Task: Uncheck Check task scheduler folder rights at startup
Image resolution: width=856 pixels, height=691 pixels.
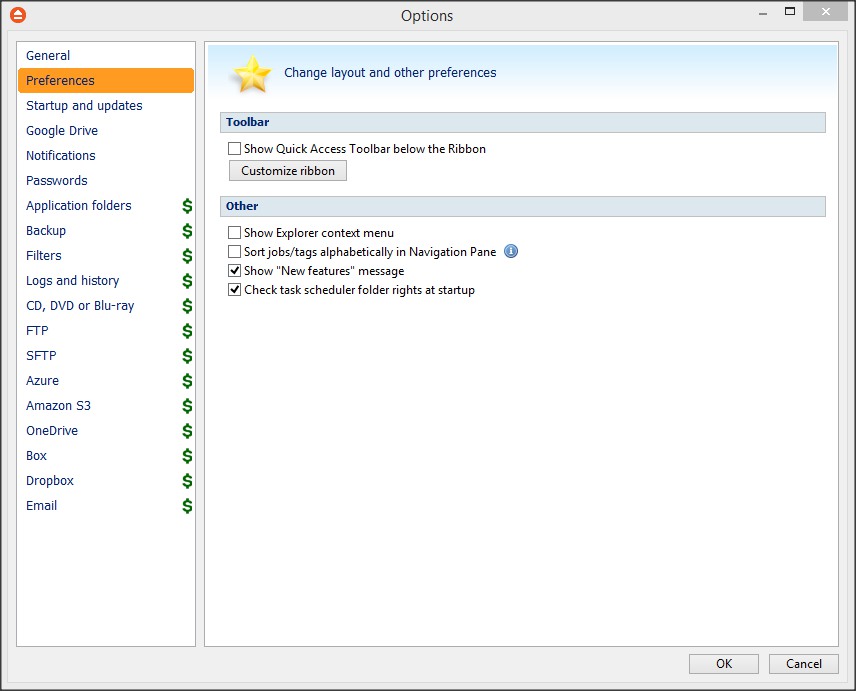Action: tap(234, 290)
